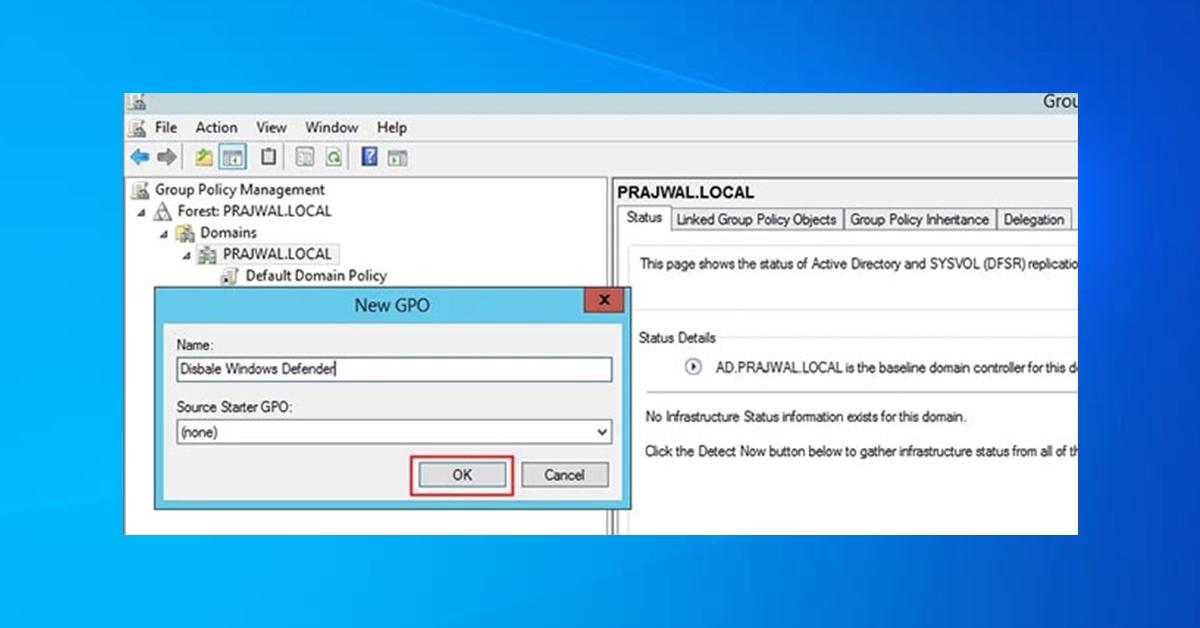
Task: Collapse the Forest: PRAJWAL.LOCAL node
Action: (x=141, y=211)
